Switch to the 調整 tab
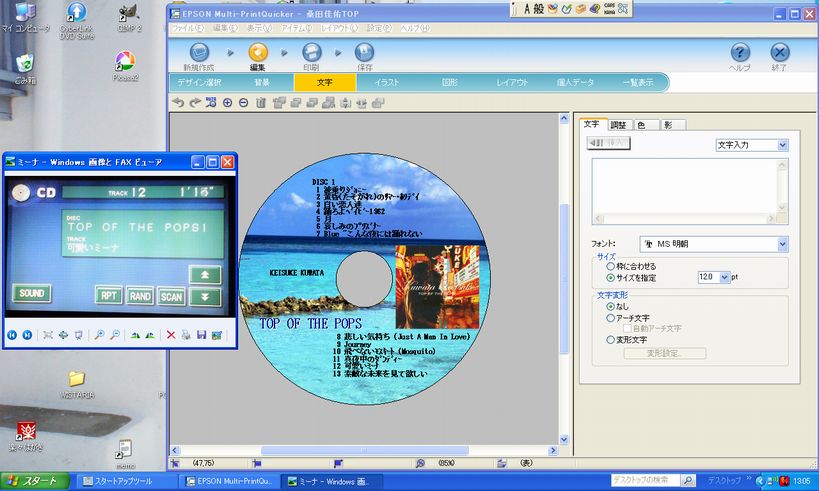The width and height of the screenshot is (819, 491). click(x=618, y=125)
